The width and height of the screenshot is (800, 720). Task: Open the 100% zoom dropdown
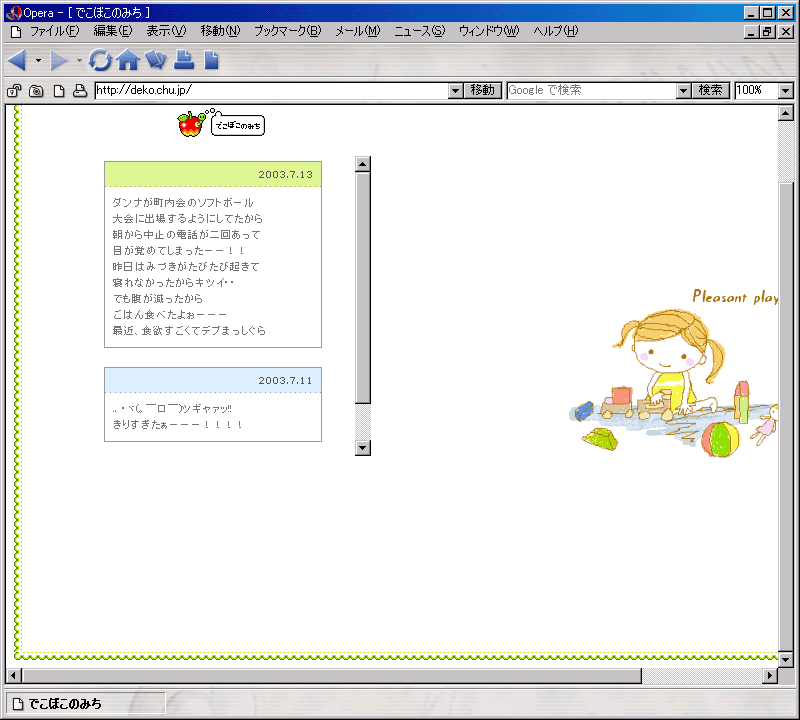786,91
